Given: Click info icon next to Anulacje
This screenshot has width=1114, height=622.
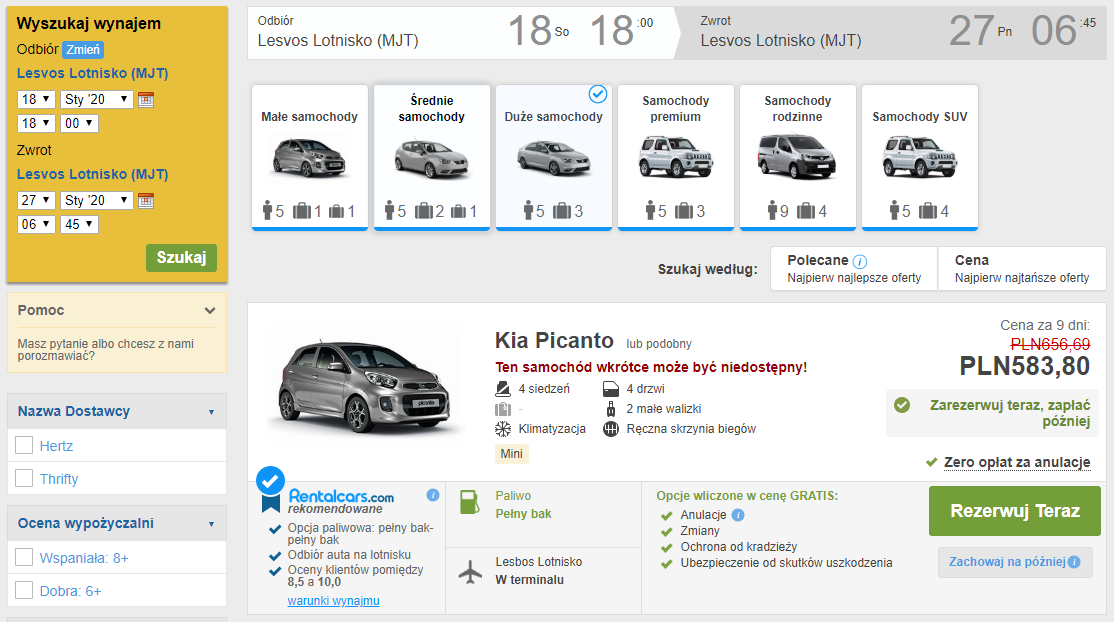Looking at the screenshot, I should pyautogui.click(x=738, y=515).
